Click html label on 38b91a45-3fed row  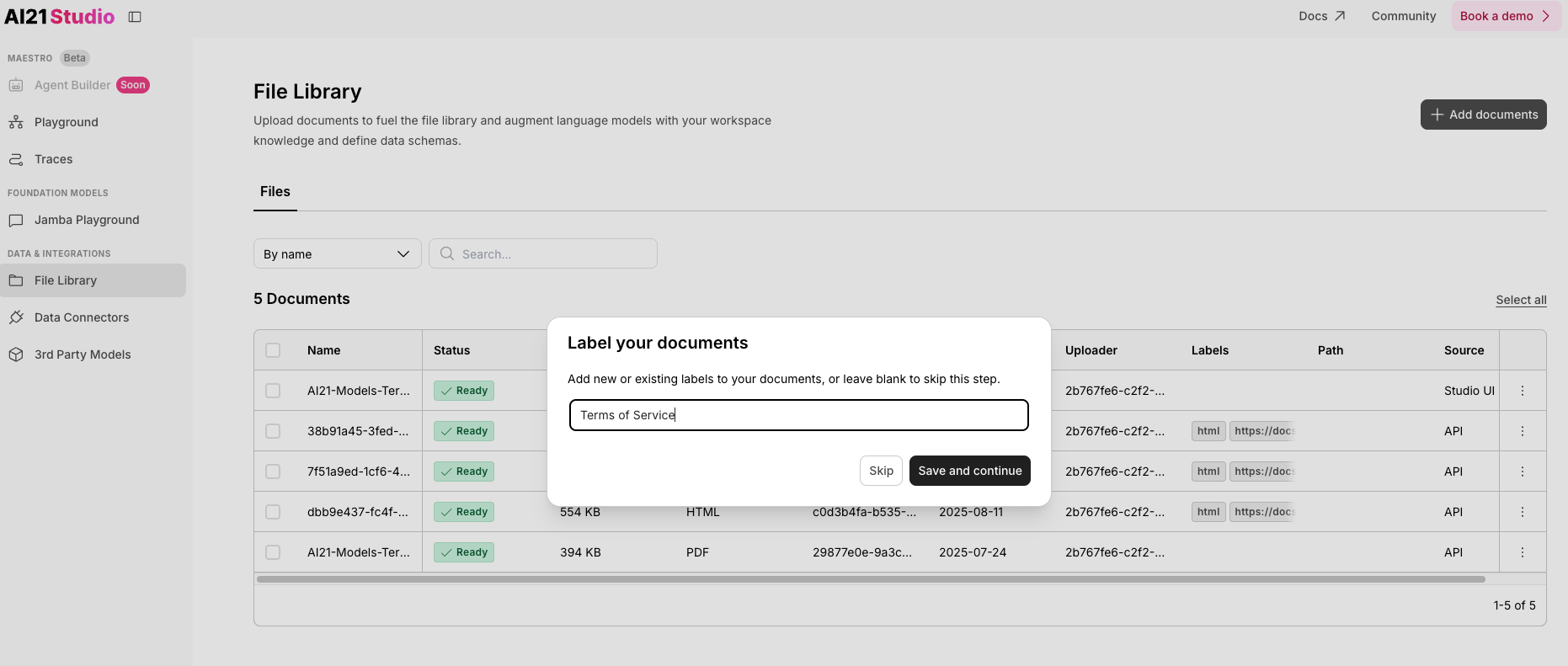pyautogui.click(x=1208, y=431)
